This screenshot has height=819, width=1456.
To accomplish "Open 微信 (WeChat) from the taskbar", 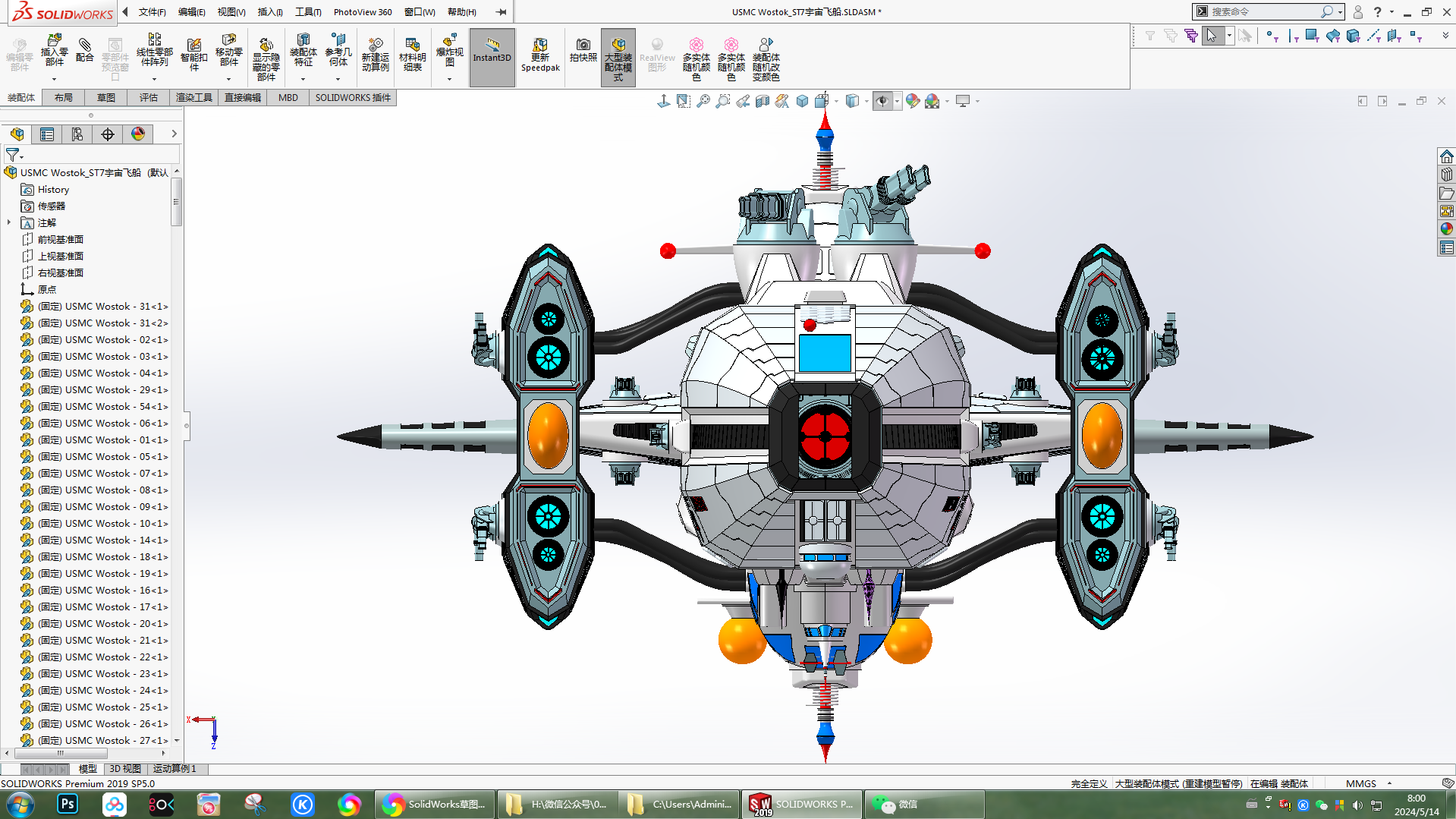I will (924, 804).
